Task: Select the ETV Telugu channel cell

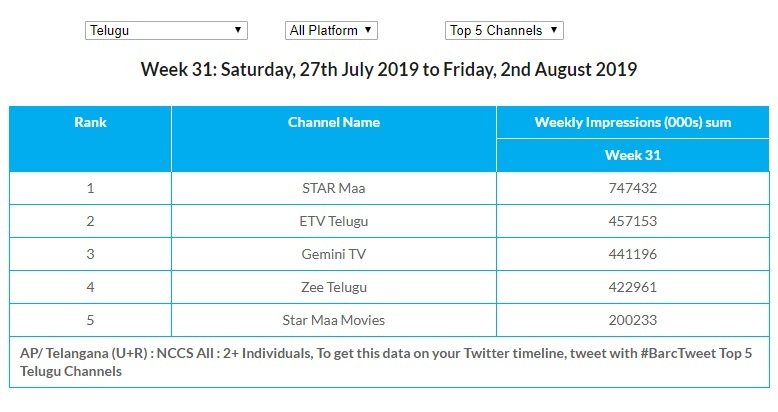Action: (x=334, y=221)
